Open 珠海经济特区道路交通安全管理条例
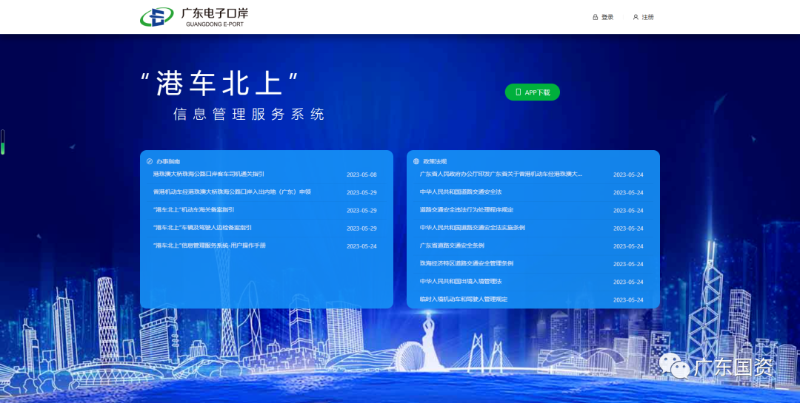The height and width of the screenshot is (403, 800). [466, 263]
